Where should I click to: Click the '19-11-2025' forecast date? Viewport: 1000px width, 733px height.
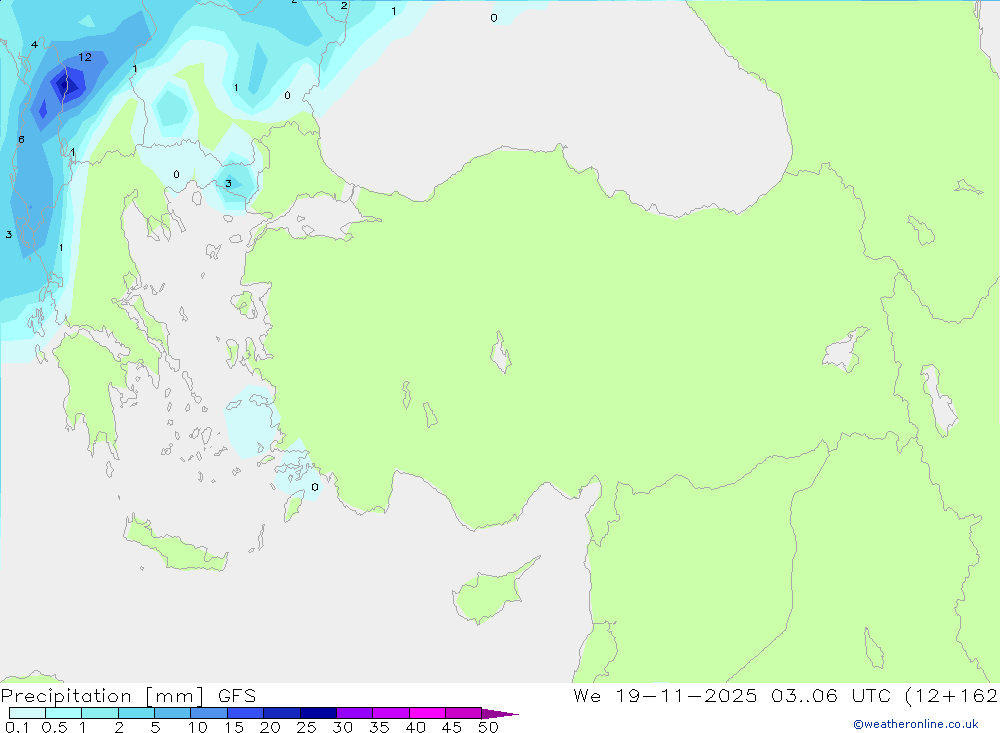click(686, 695)
